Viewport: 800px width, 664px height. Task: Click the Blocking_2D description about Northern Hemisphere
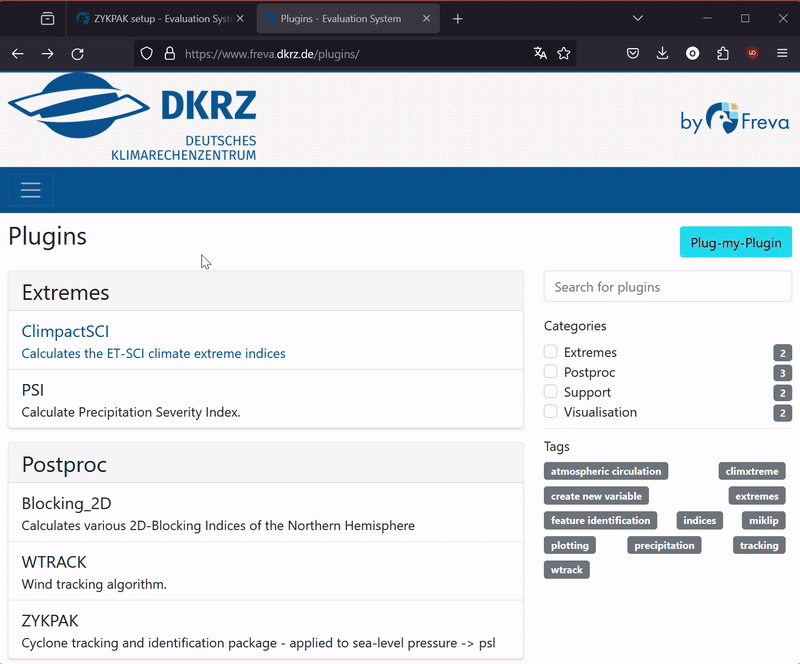(x=218, y=525)
